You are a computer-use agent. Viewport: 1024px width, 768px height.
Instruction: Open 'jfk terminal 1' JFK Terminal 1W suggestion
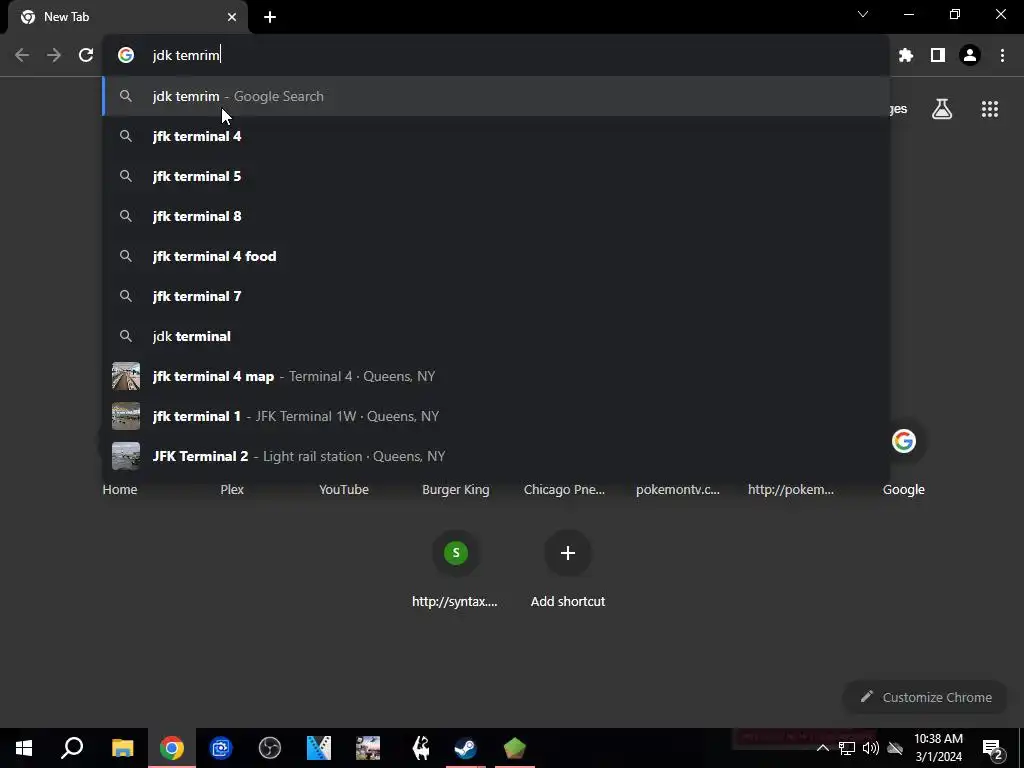click(x=496, y=416)
